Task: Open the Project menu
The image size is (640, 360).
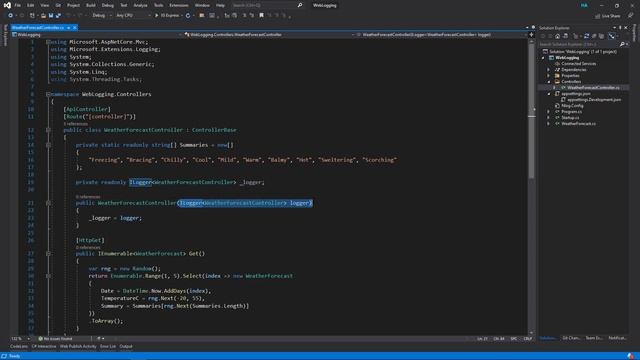Action: coord(73,5)
